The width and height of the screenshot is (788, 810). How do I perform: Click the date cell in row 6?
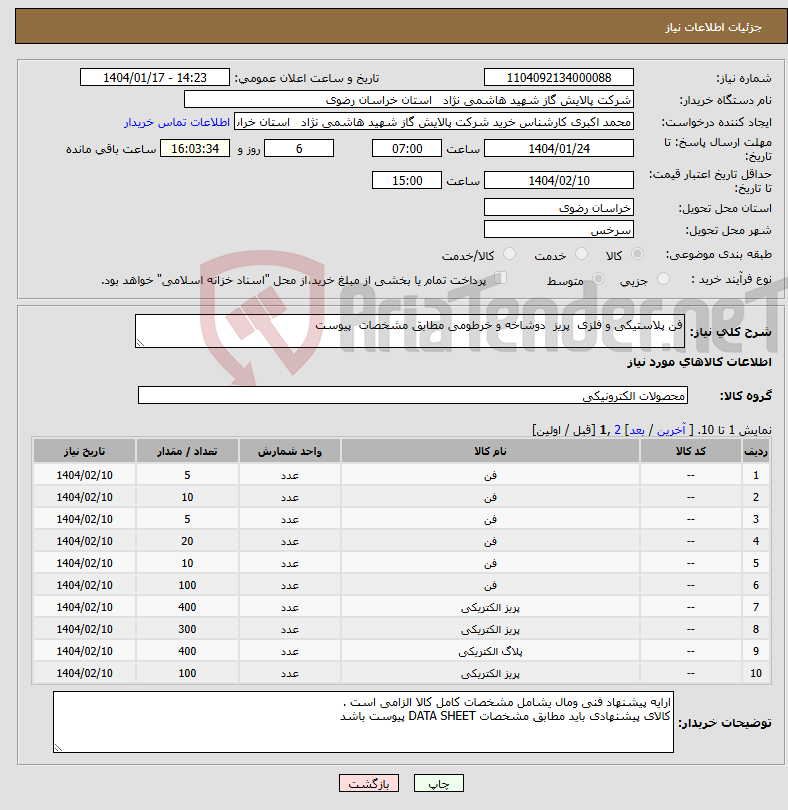[84, 585]
